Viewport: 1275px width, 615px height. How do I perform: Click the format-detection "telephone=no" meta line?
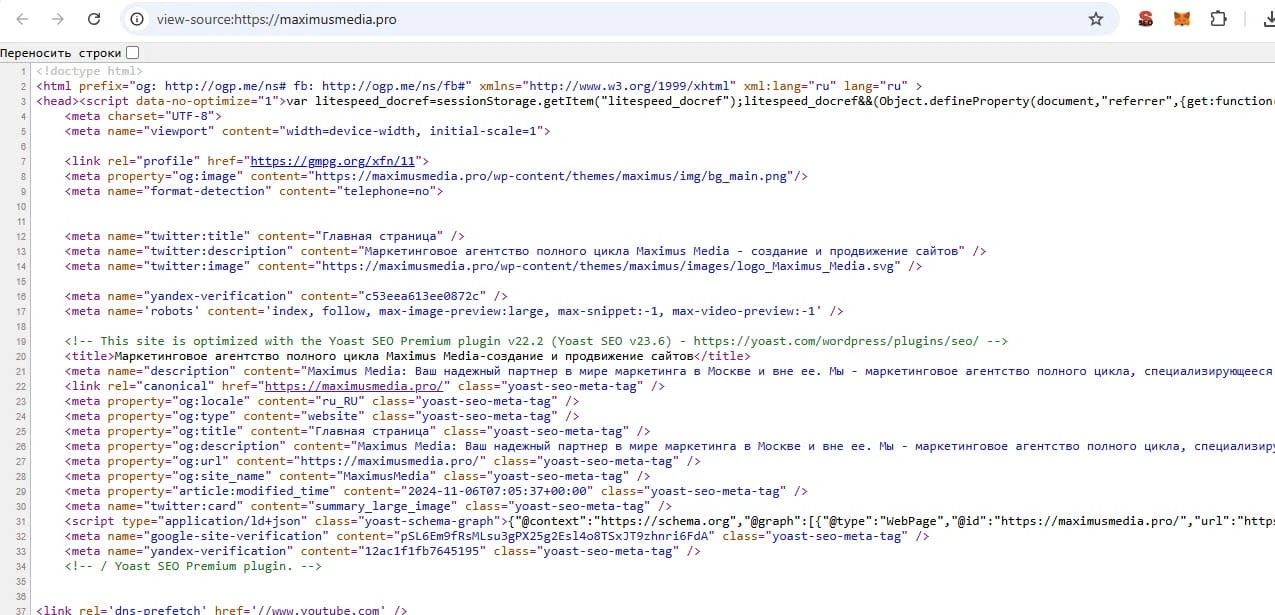(253, 191)
